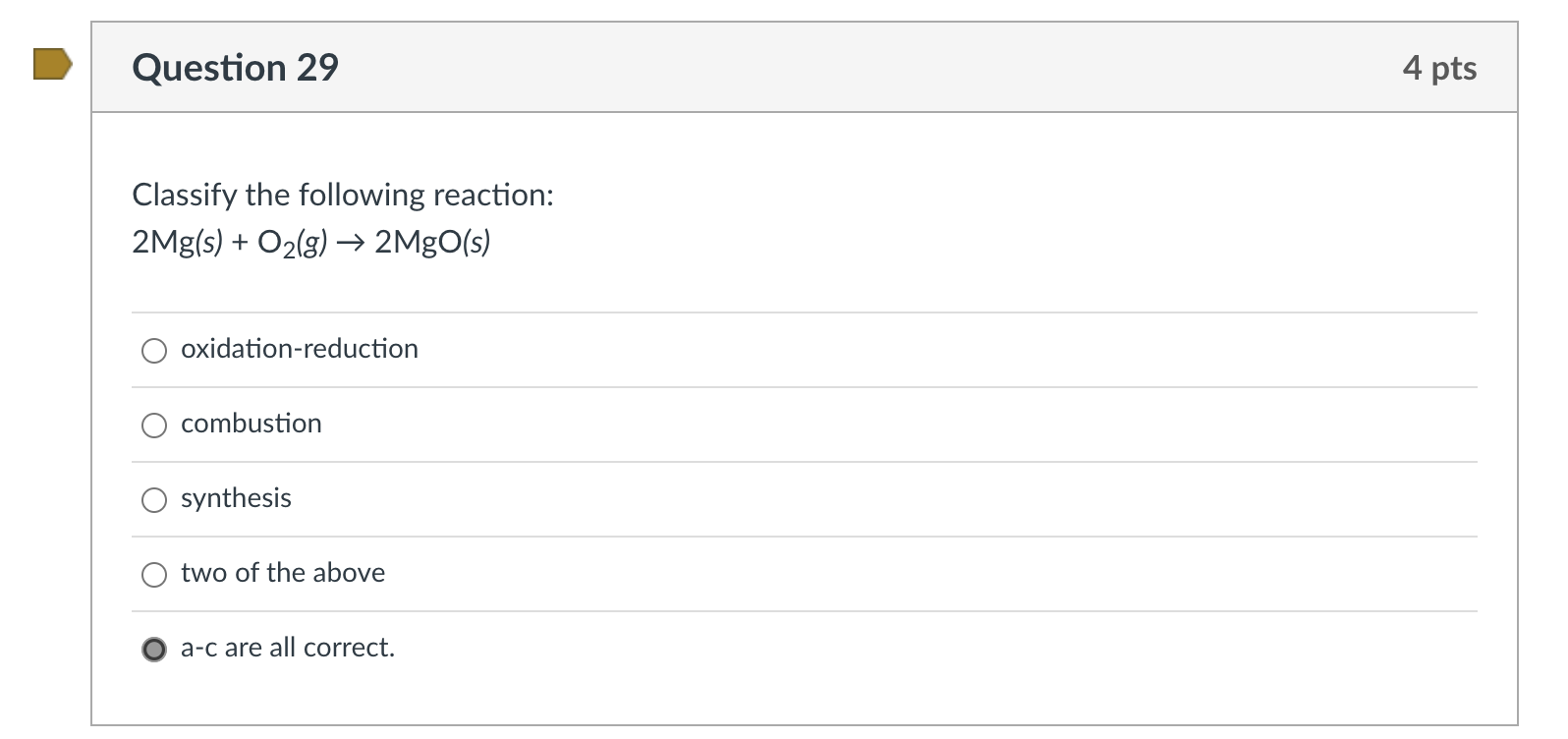Click the a-c are all correct label

pyautogui.click(x=287, y=648)
